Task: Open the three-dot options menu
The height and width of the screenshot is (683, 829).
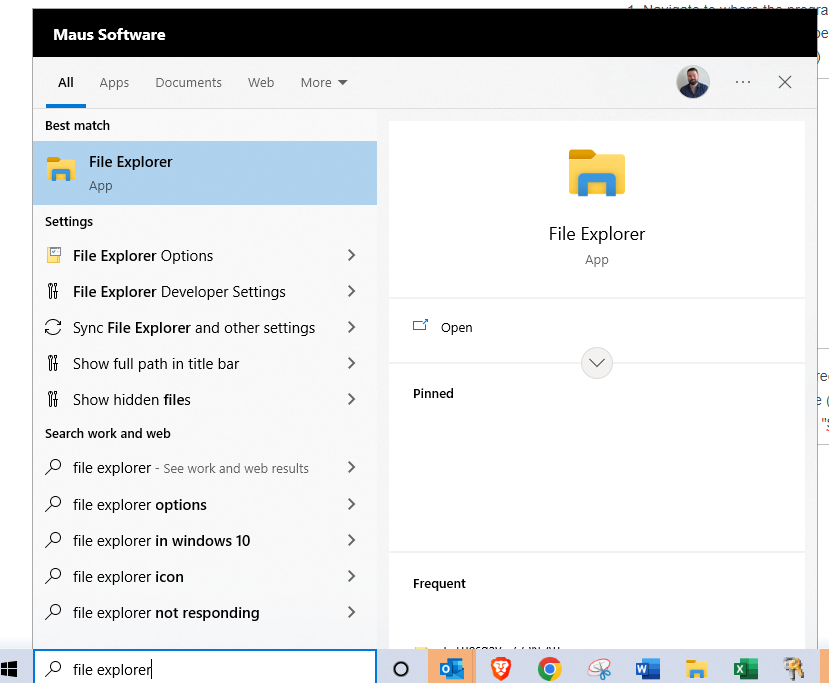Action: point(743,82)
